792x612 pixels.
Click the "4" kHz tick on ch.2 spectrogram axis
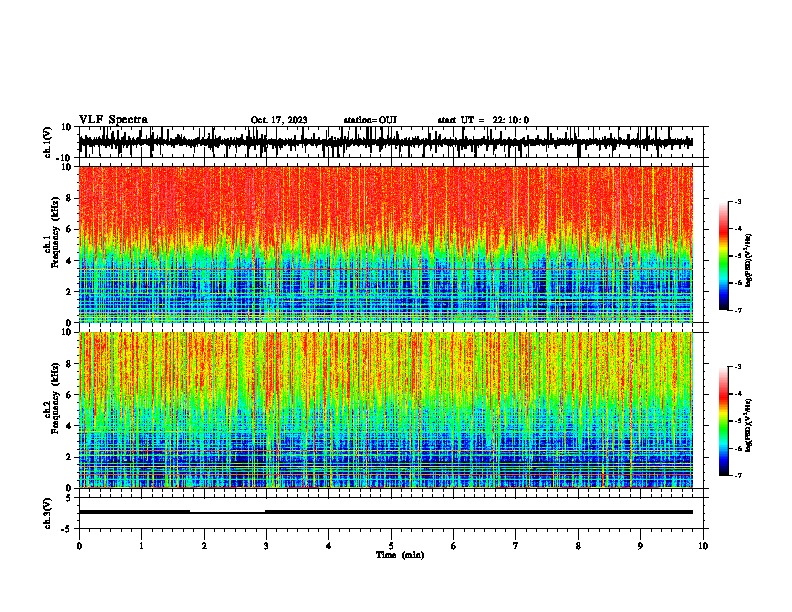70,426
